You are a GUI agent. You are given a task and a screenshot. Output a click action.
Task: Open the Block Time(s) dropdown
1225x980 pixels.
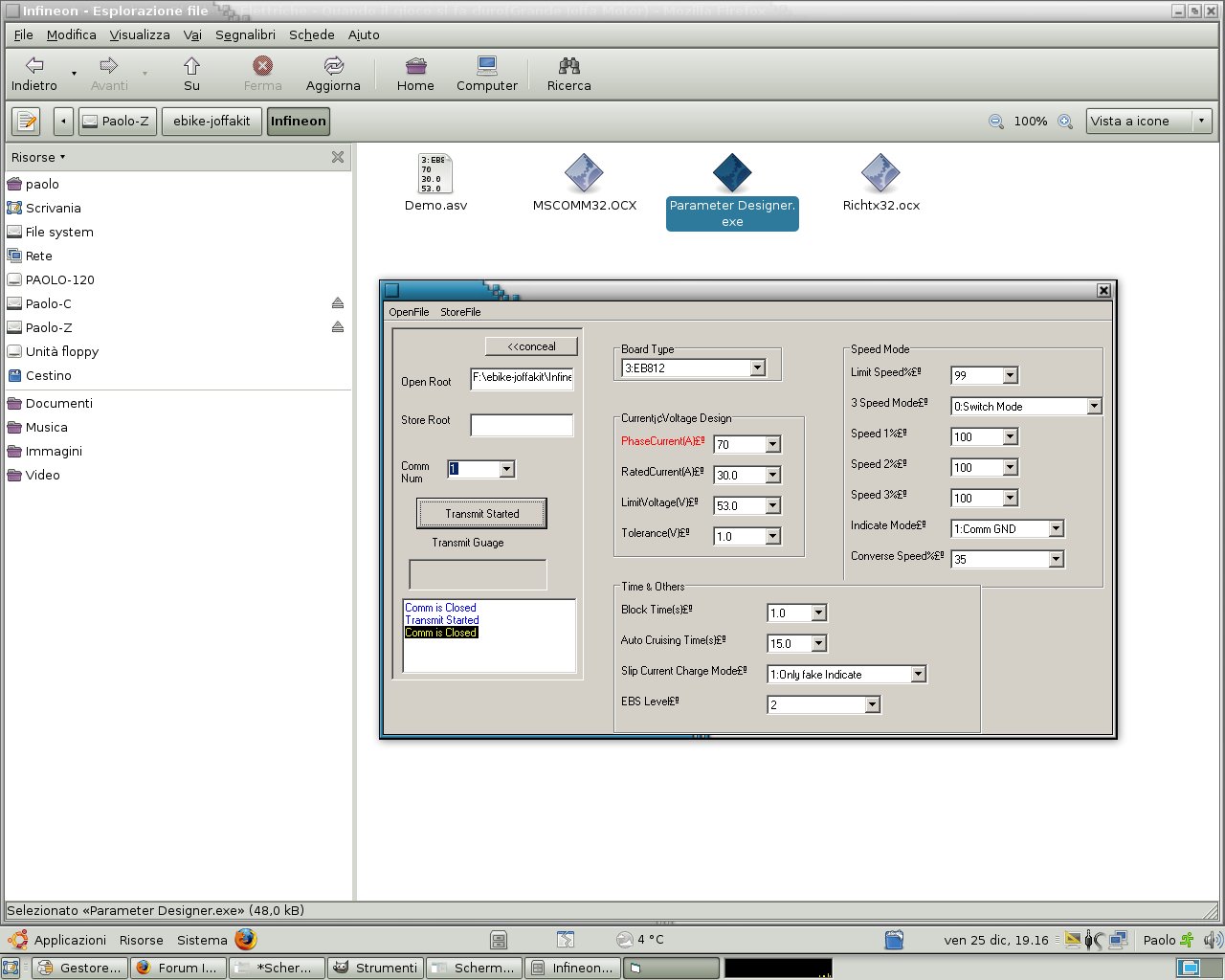[819, 612]
